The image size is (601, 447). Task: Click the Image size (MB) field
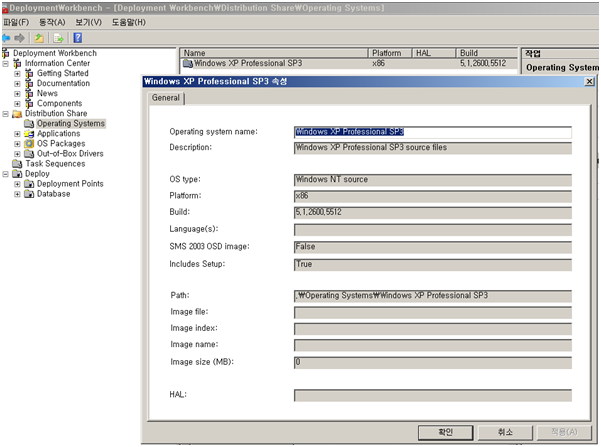pos(433,362)
